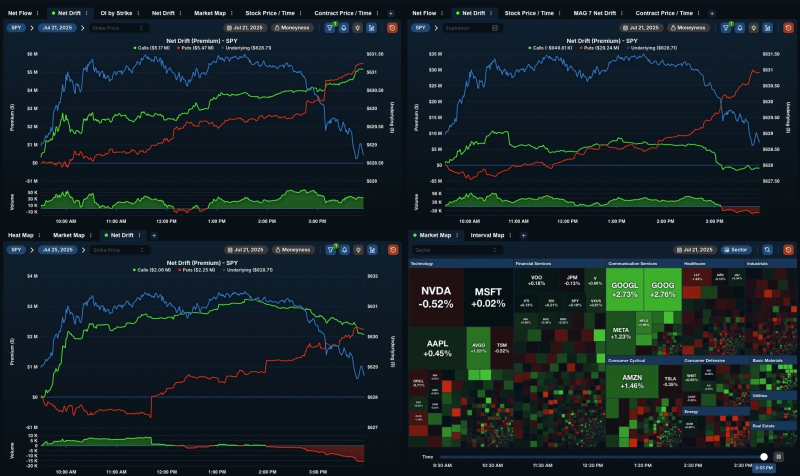Click red reset icon in top-left panel

pyautogui.click(x=392, y=28)
